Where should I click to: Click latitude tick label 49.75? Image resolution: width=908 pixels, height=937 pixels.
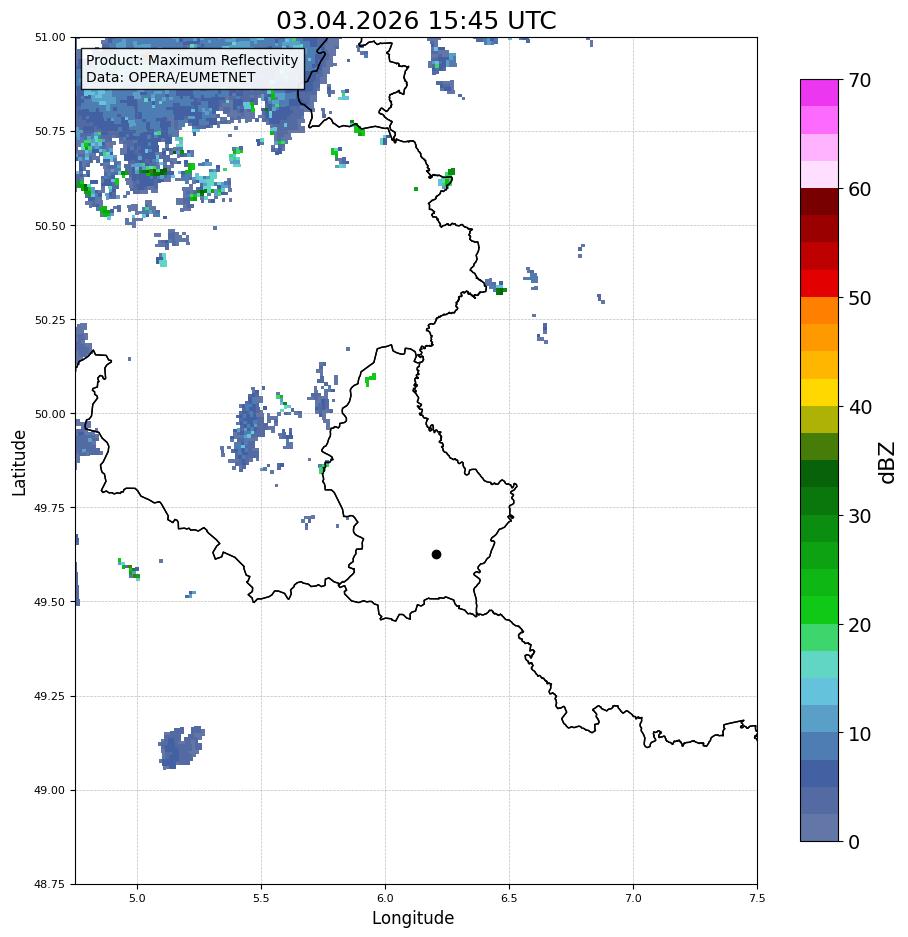click(50, 507)
